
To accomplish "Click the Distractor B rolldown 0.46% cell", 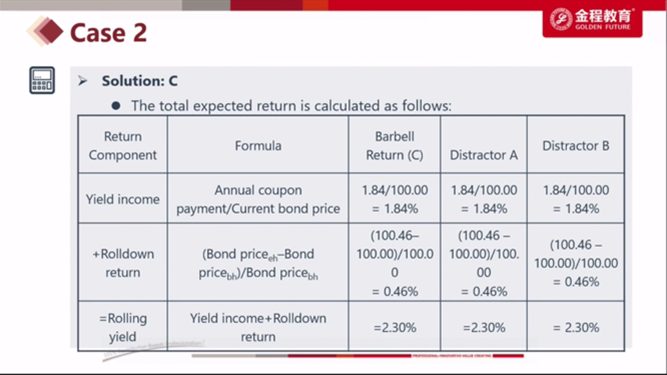I will (576, 263).
